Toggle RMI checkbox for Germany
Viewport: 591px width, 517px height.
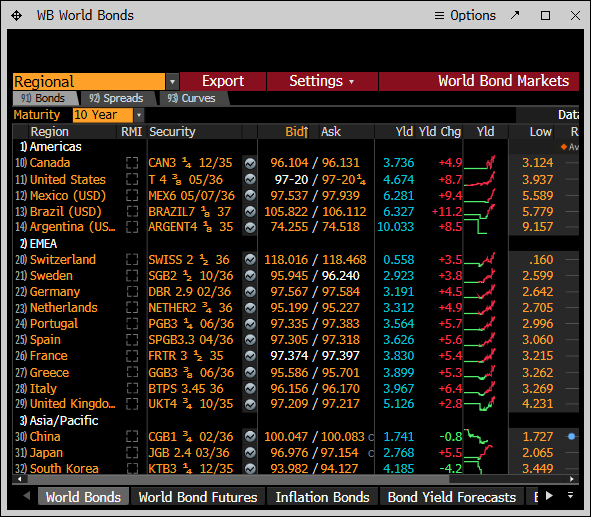[132, 292]
